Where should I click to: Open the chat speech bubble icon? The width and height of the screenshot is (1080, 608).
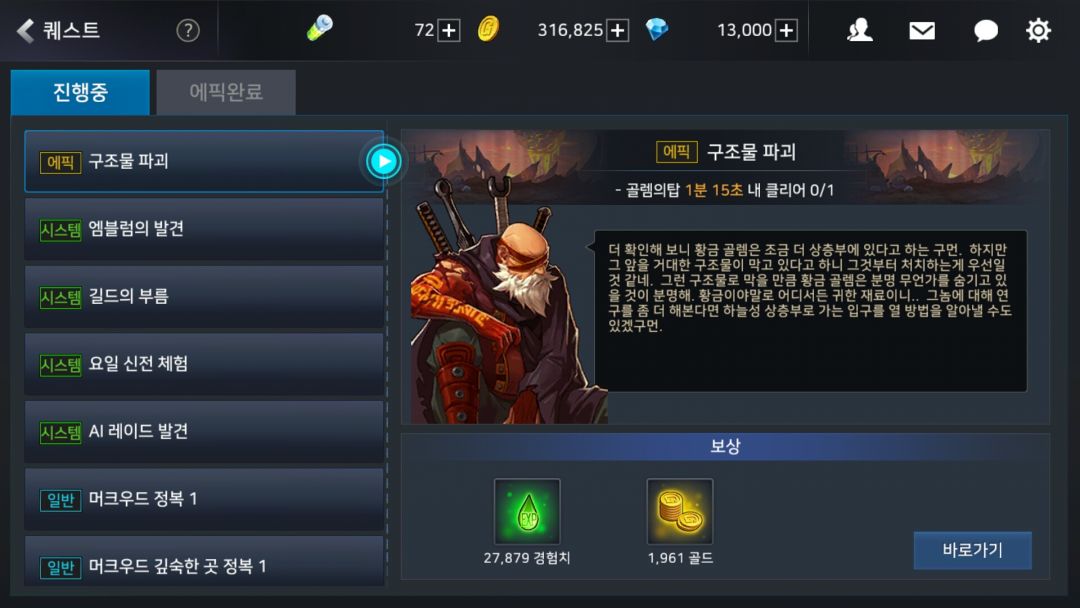pos(985,30)
